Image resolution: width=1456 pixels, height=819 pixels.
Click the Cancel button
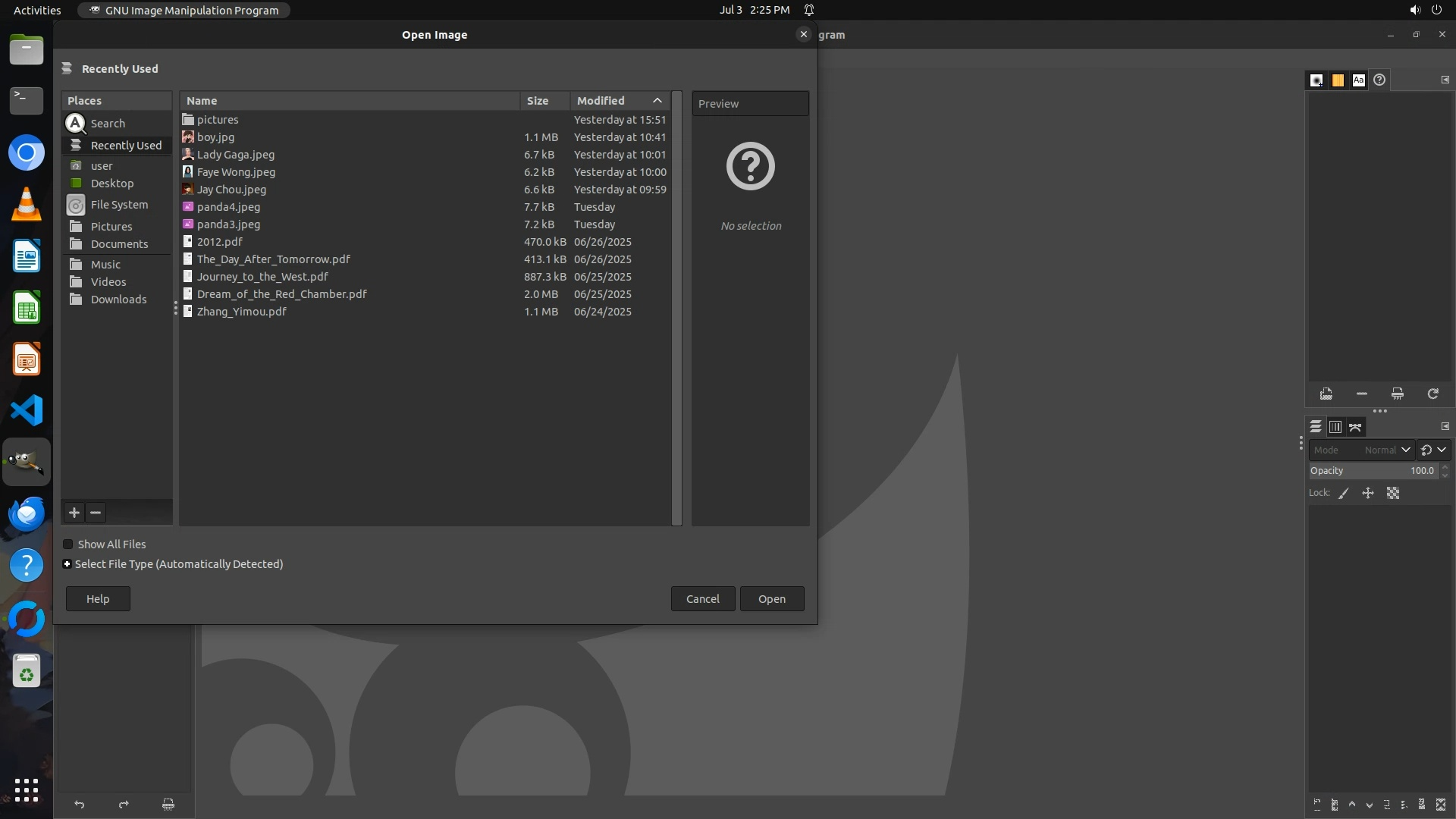tap(702, 599)
